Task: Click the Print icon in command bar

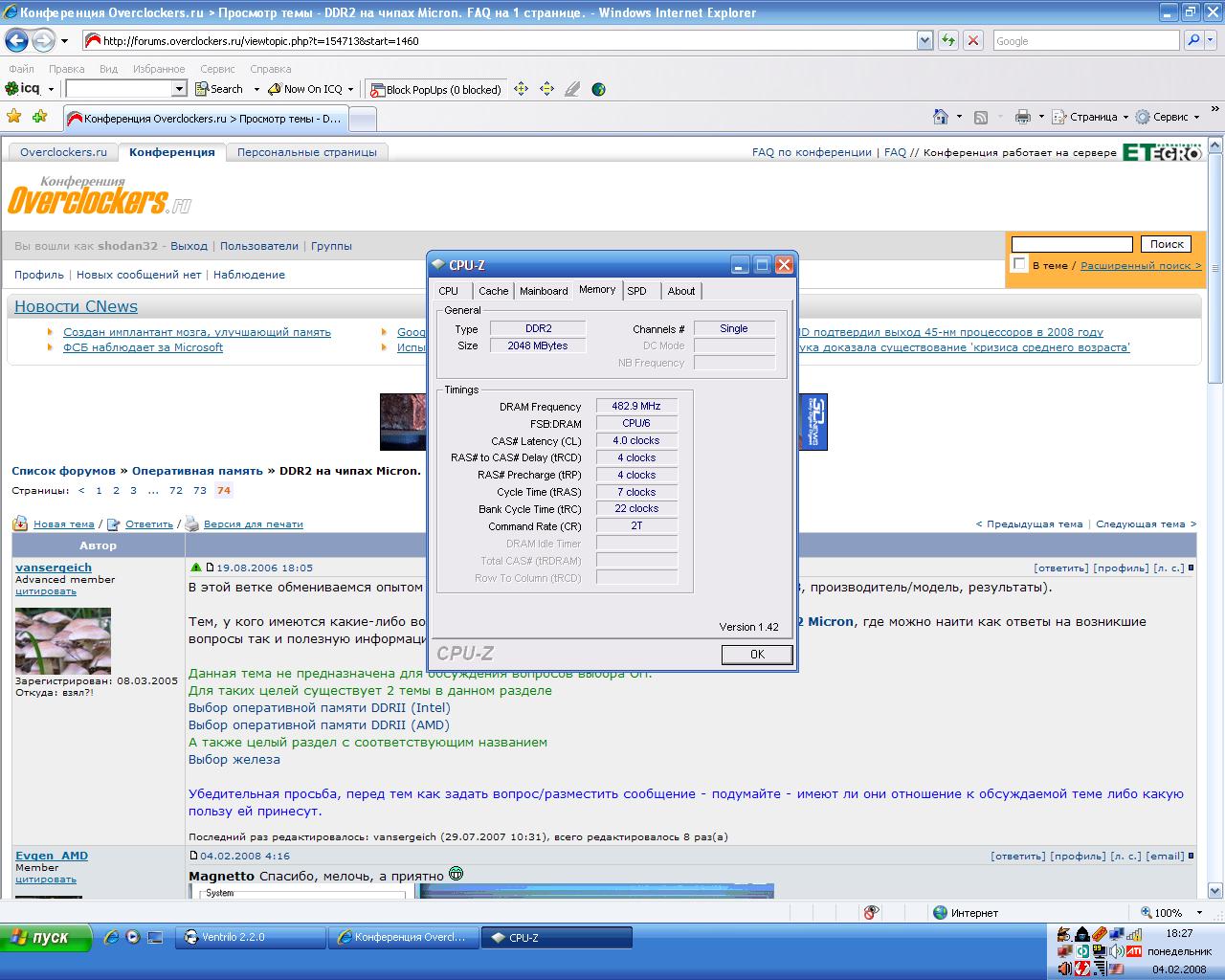Action: click(x=1022, y=117)
